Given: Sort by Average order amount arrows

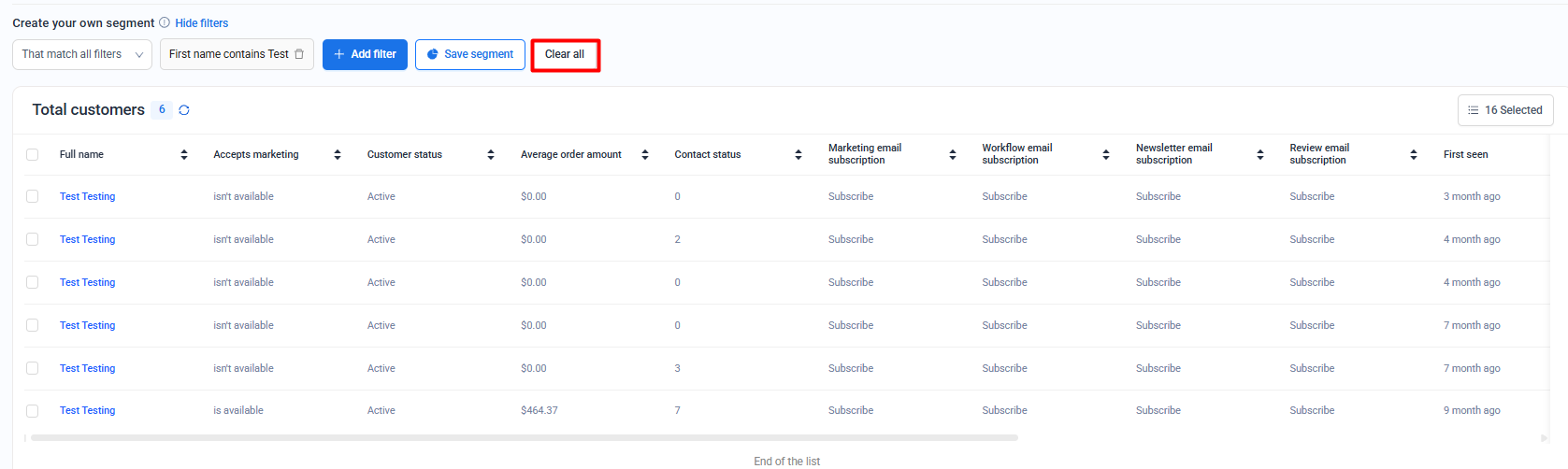Looking at the screenshot, I should 645,155.
